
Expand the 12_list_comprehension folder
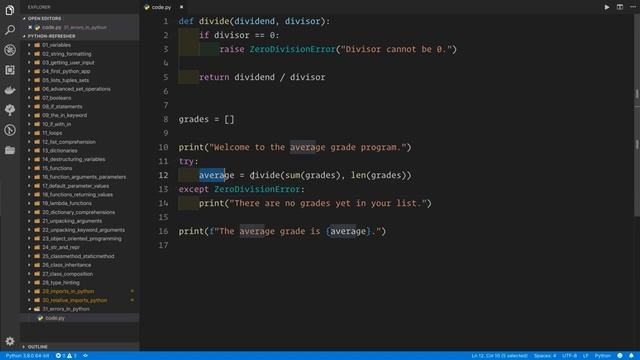point(69,142)
